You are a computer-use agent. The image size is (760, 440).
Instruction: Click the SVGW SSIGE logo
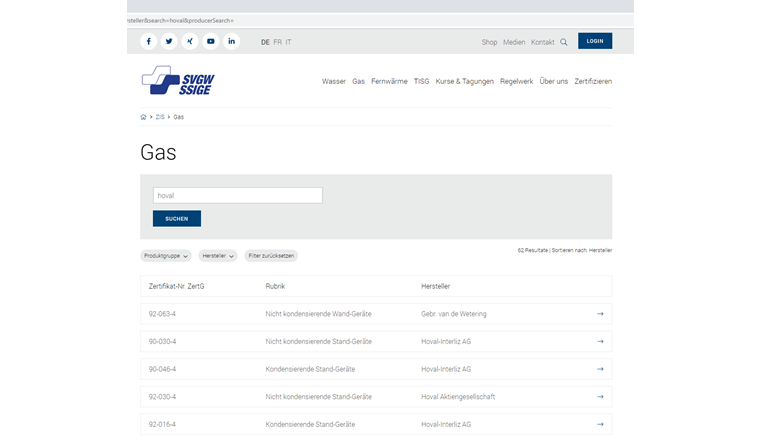178,81
